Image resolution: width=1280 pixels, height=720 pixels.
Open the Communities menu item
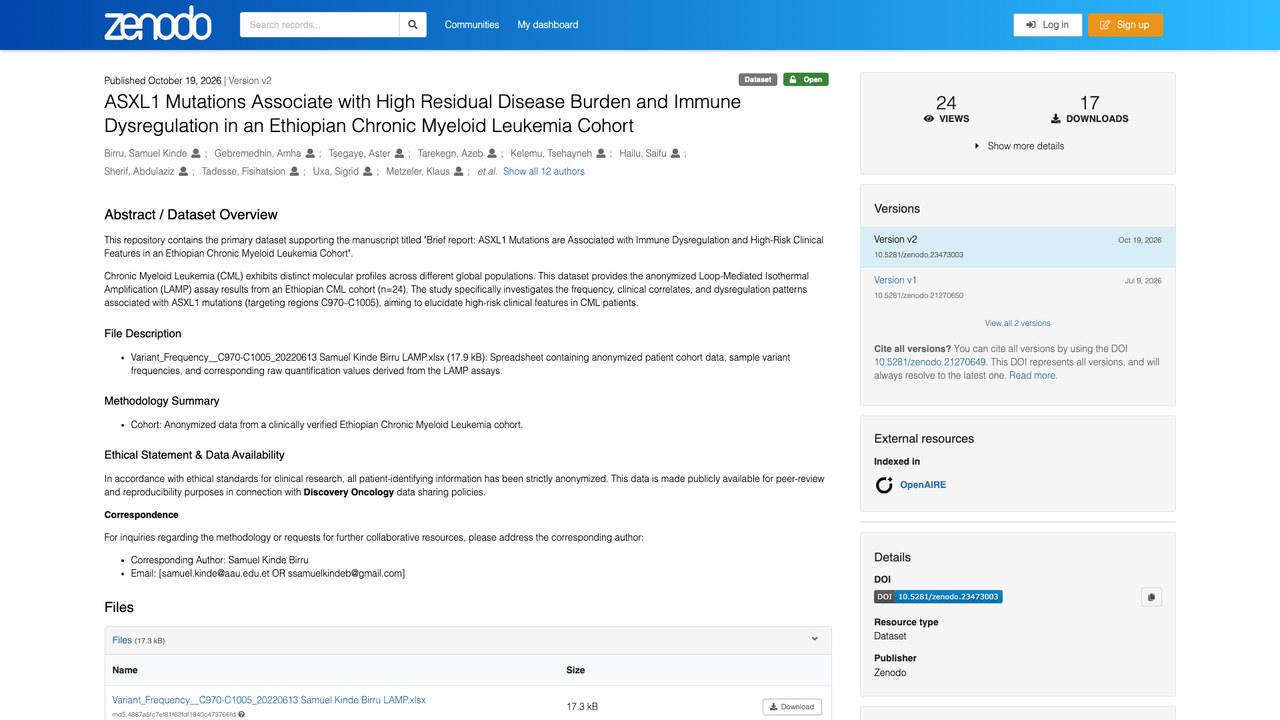[x=472, y=25]
